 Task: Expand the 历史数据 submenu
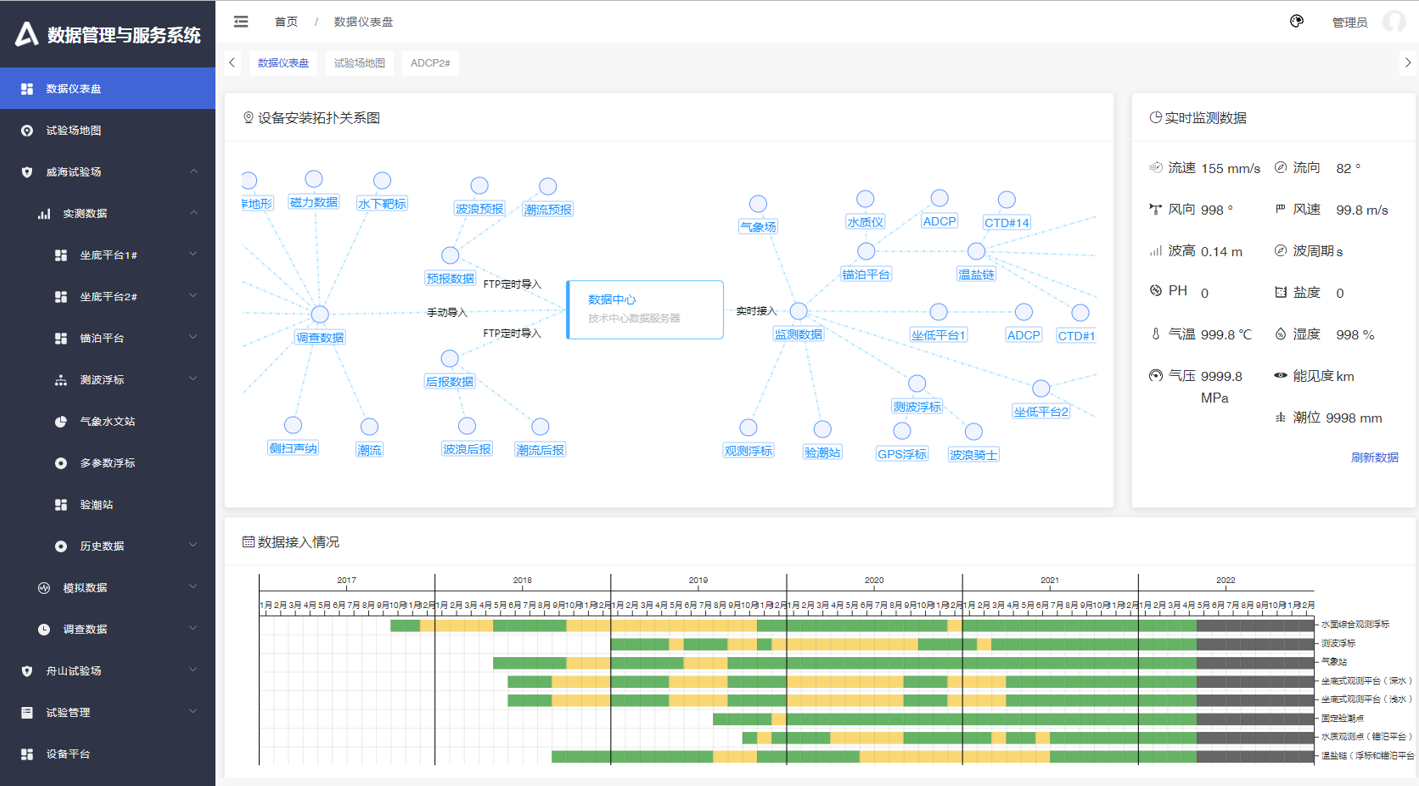pos(193,546)
